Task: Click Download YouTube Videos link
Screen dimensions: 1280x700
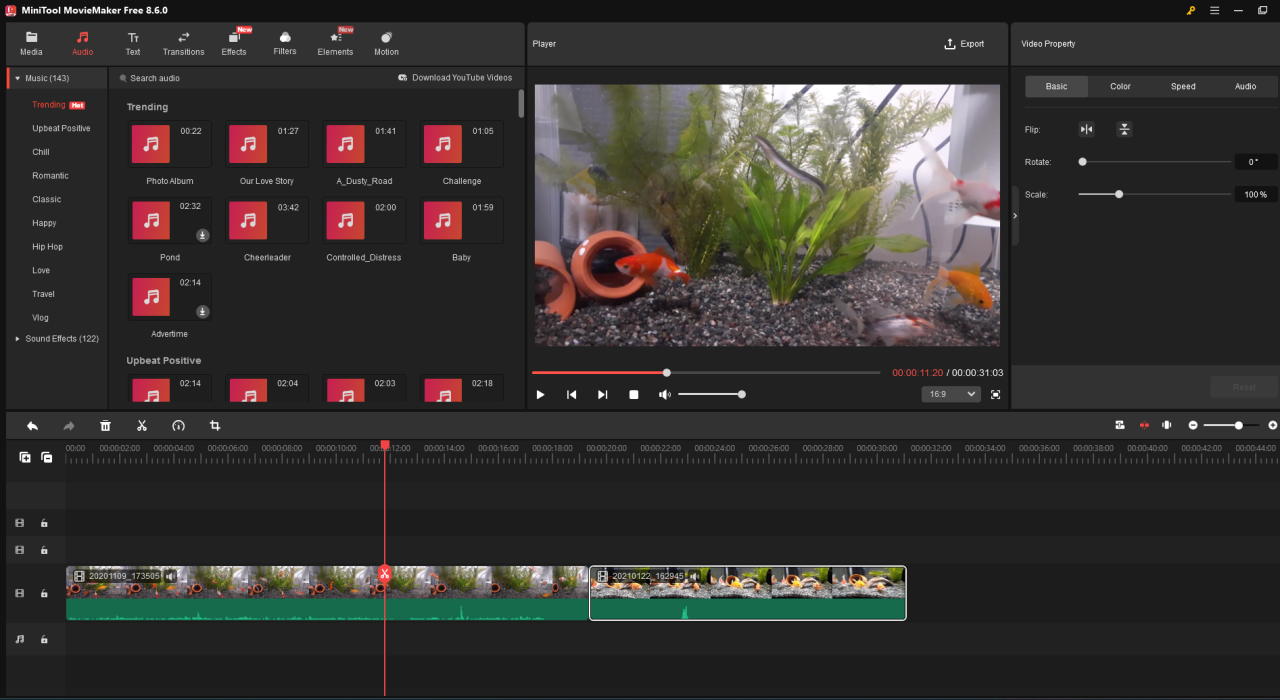Action: click(455, 78)
